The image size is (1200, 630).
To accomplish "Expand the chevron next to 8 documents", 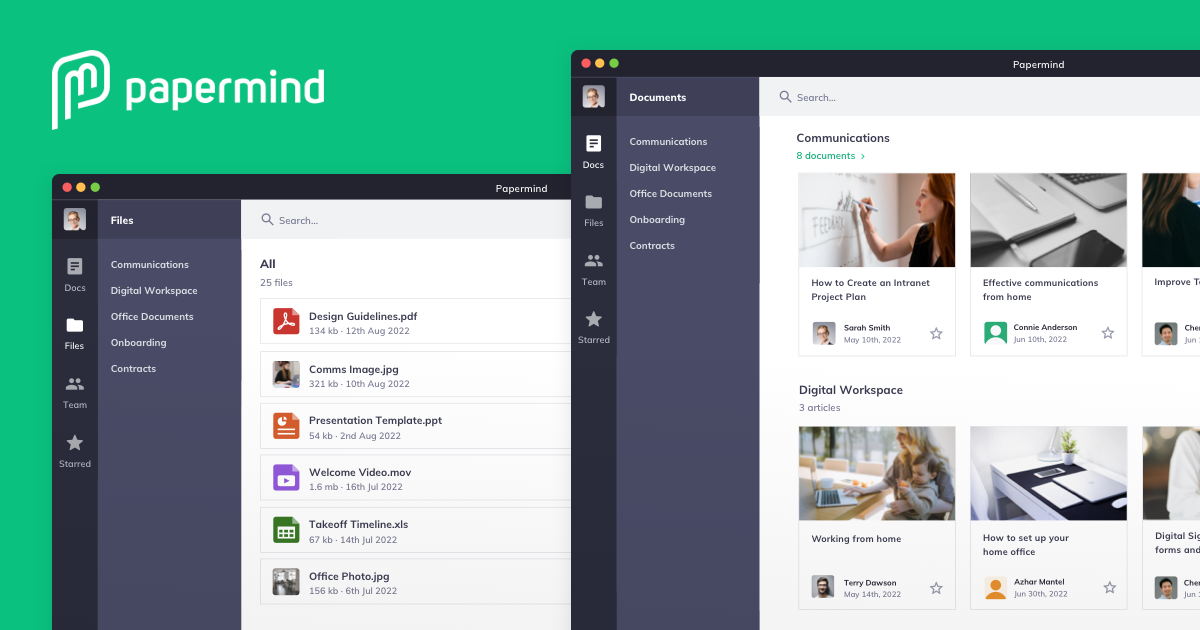I will [x=862, y=156].
